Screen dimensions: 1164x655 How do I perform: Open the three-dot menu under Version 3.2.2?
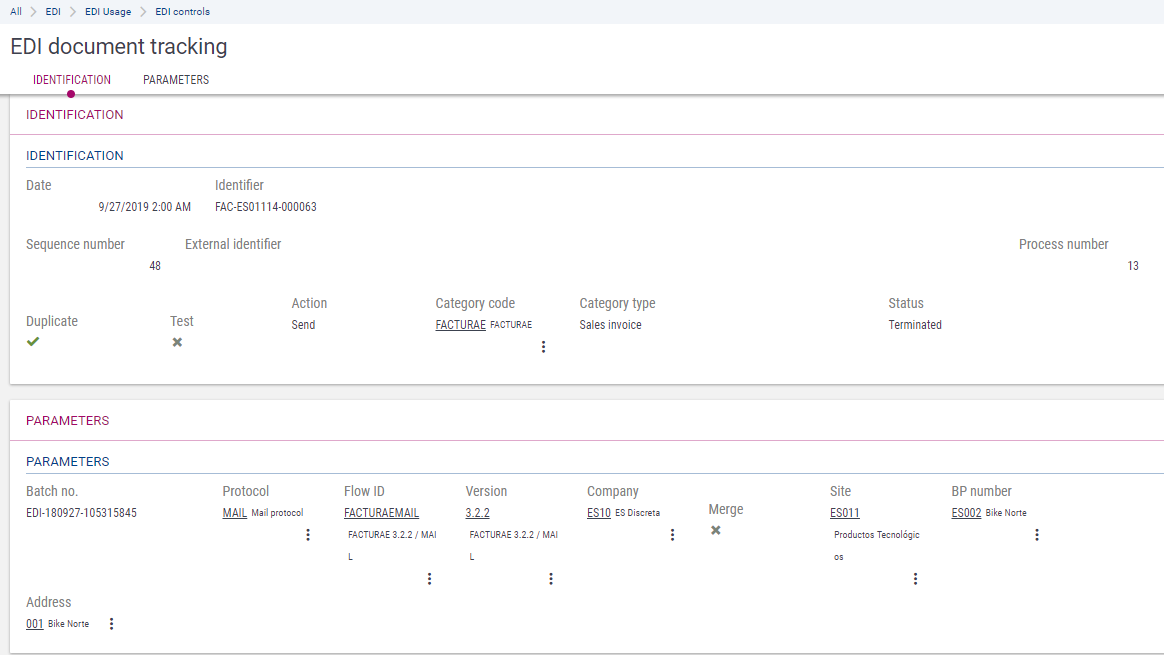pyautogui.click(x=551, y=579)
